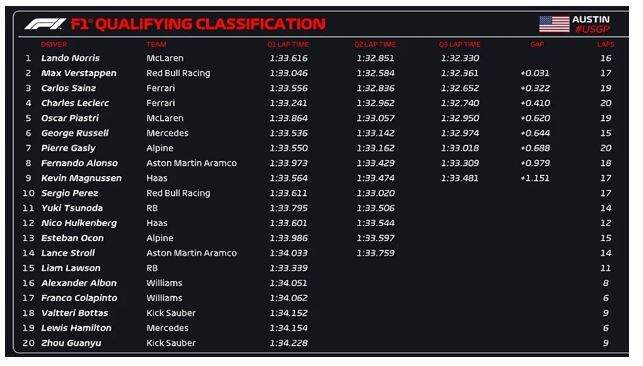Select Lewis Hamilton in position 19
643x366 pixels.
coord(76,328)
